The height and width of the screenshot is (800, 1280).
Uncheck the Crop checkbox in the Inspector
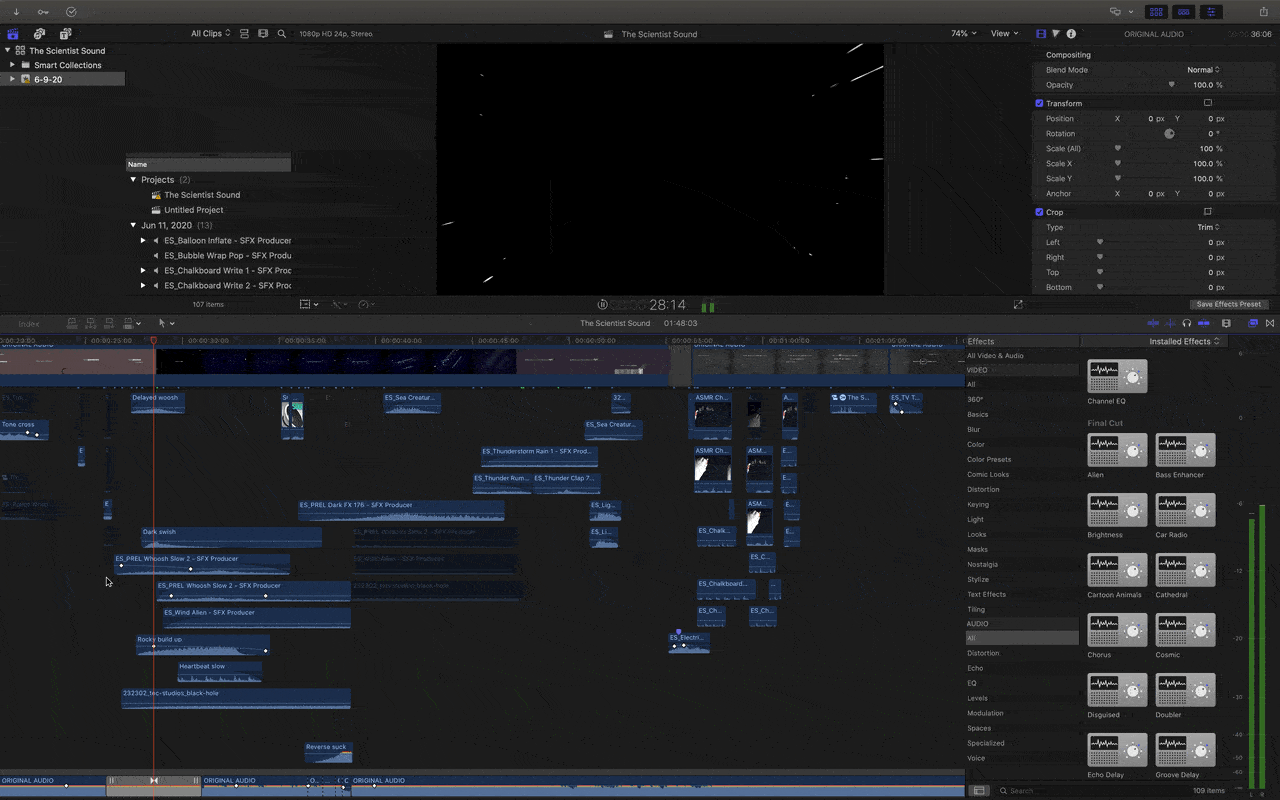point(1039,212)
